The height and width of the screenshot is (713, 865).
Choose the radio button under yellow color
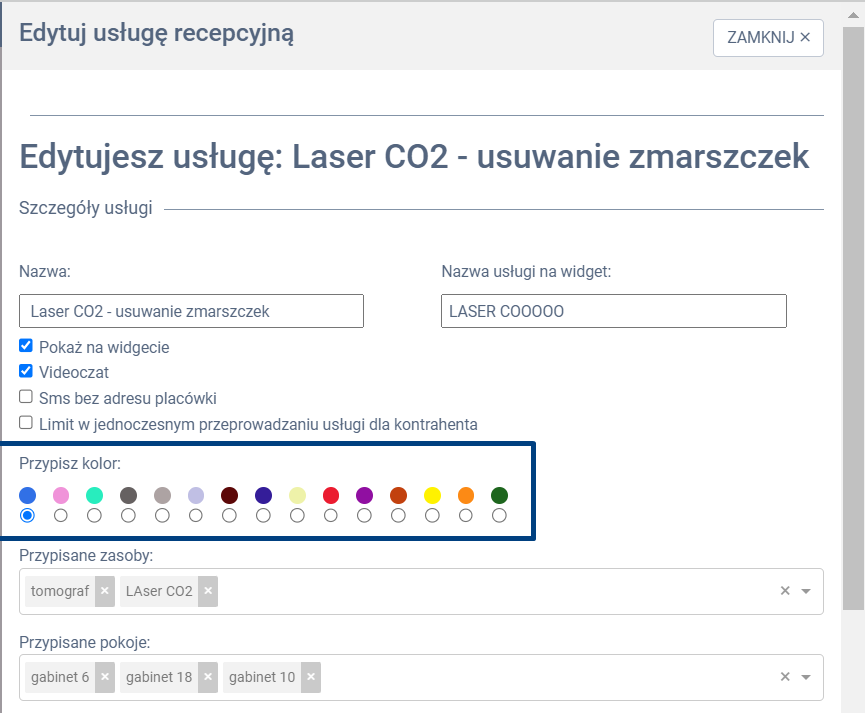tap(432, 515)
